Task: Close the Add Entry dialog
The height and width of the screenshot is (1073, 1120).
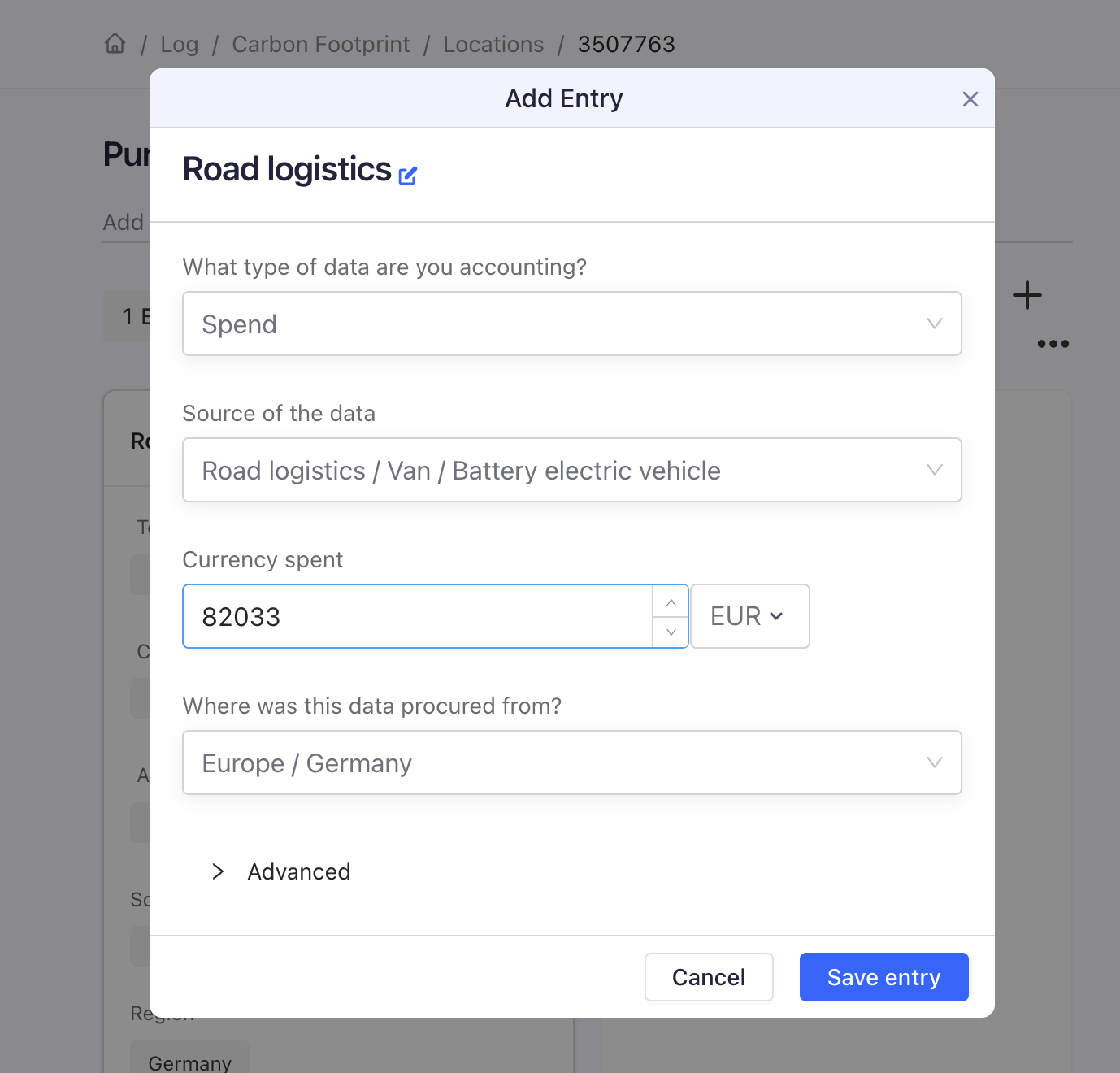Action: pos(970,99)
